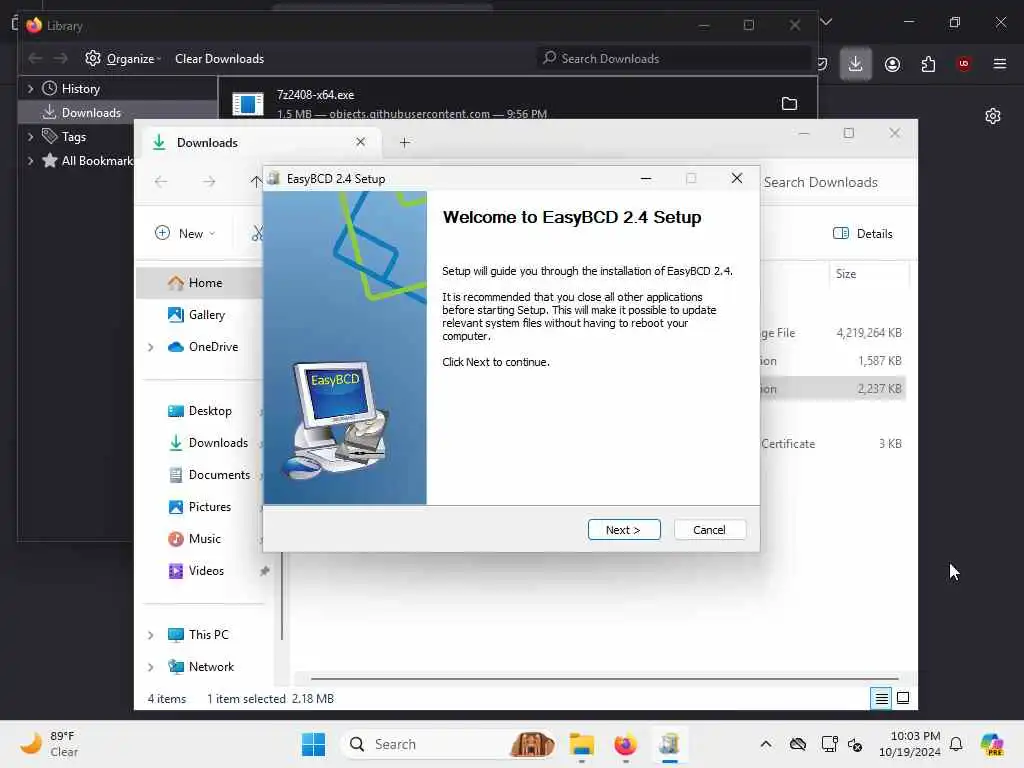Click the uBlock Origin extension icon
1024x768 pixels.
963,64
